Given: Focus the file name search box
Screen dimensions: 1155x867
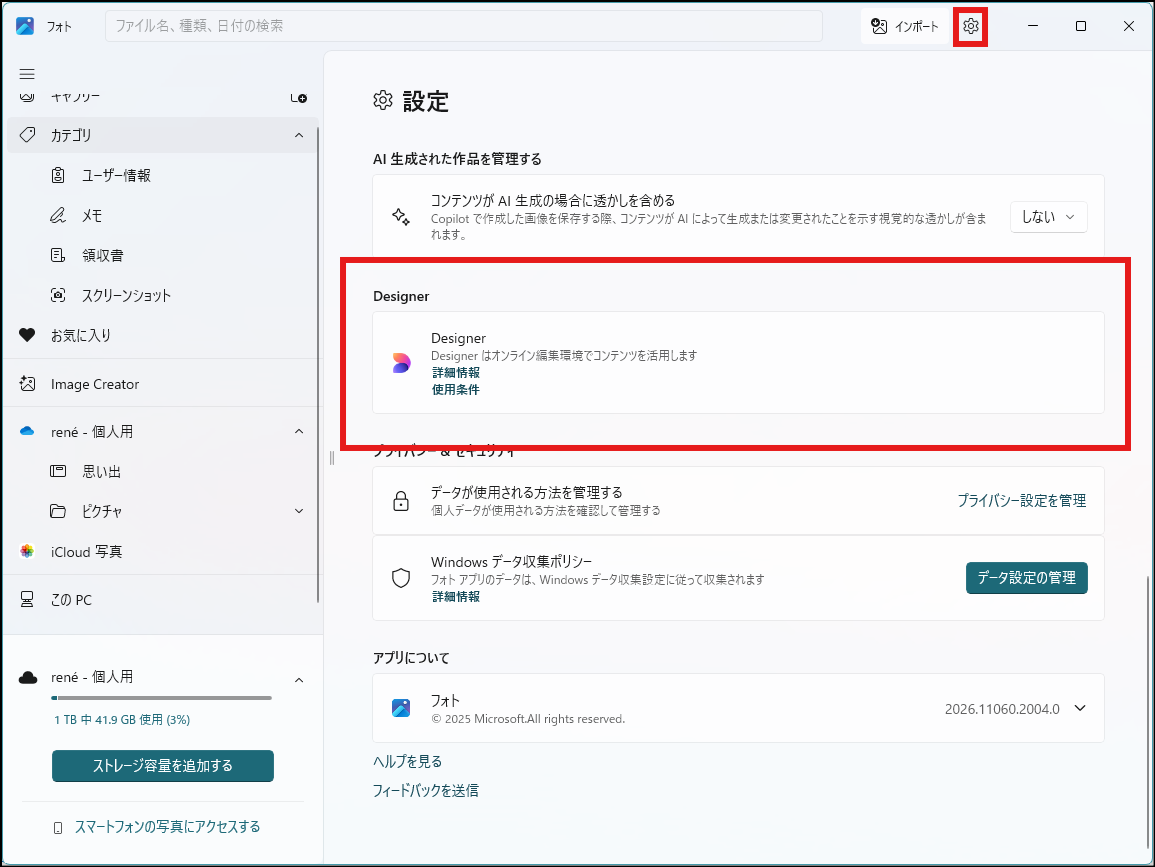Looking at the screenshot, I should pyautogui.click(x=464, y=26).
